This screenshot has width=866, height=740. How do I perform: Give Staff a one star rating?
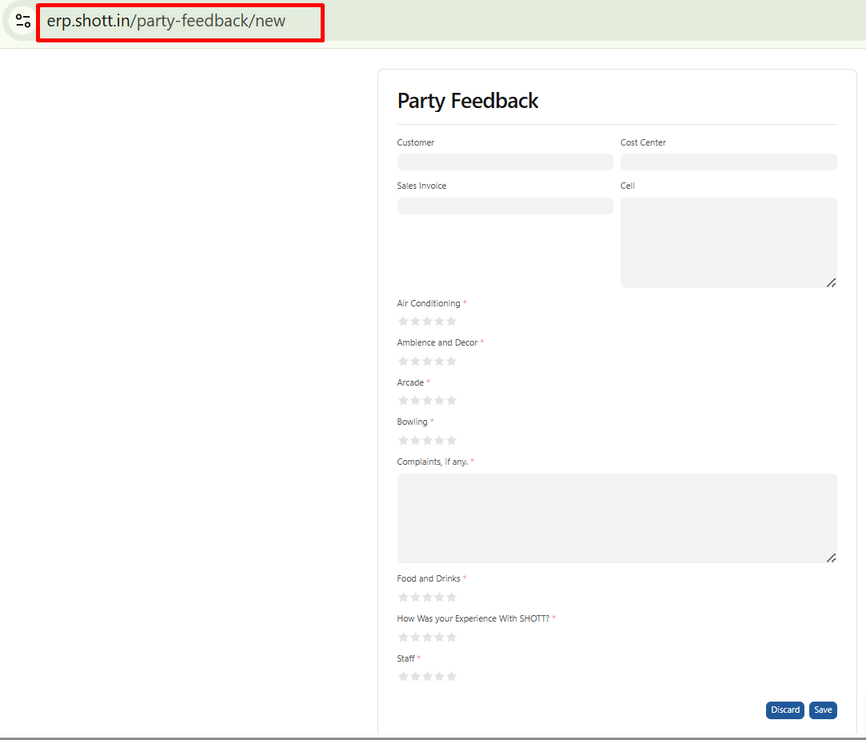coord(404,676)
